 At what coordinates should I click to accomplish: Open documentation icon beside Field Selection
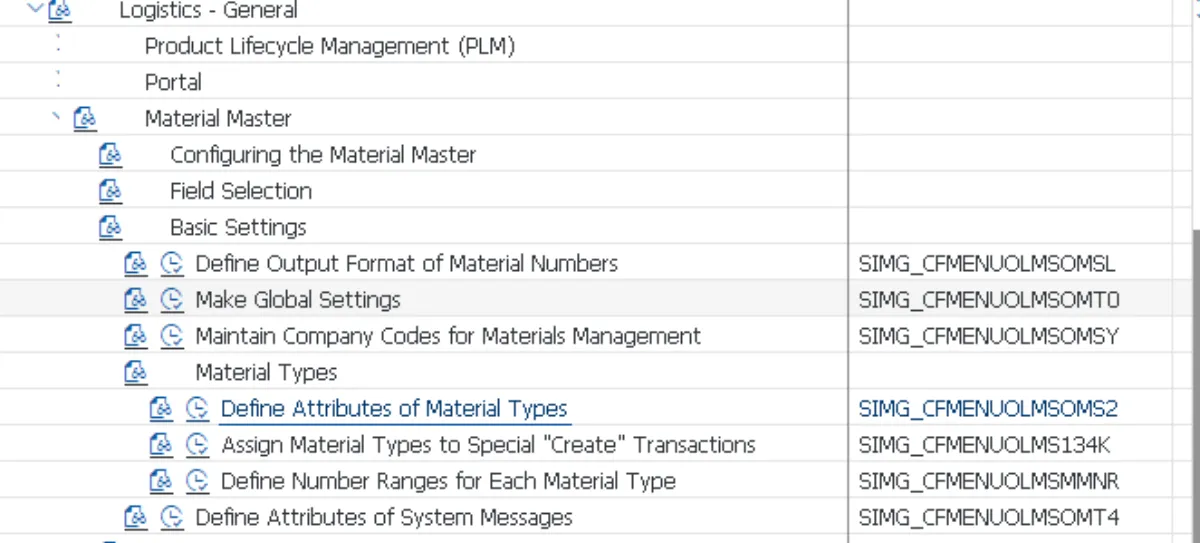(x=110, y=191)
